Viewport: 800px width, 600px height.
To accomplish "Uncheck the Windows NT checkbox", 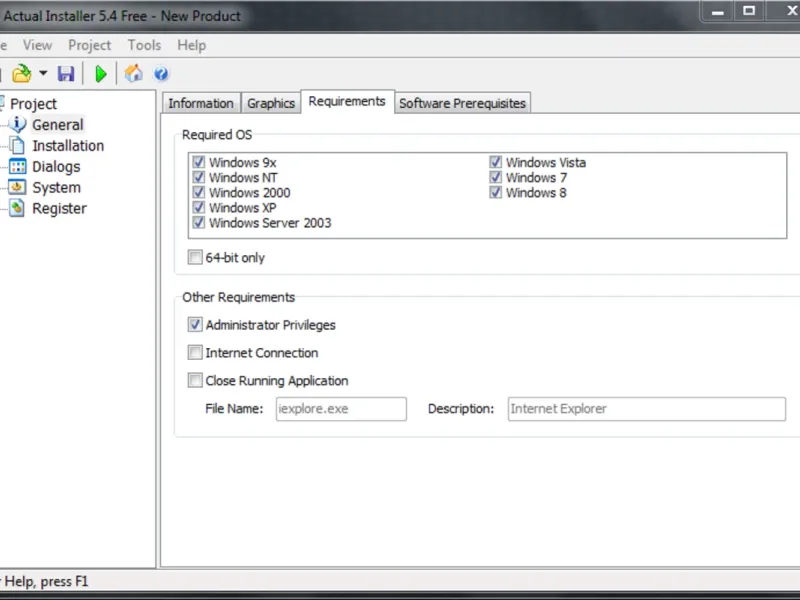I will (x=198, y=178).
